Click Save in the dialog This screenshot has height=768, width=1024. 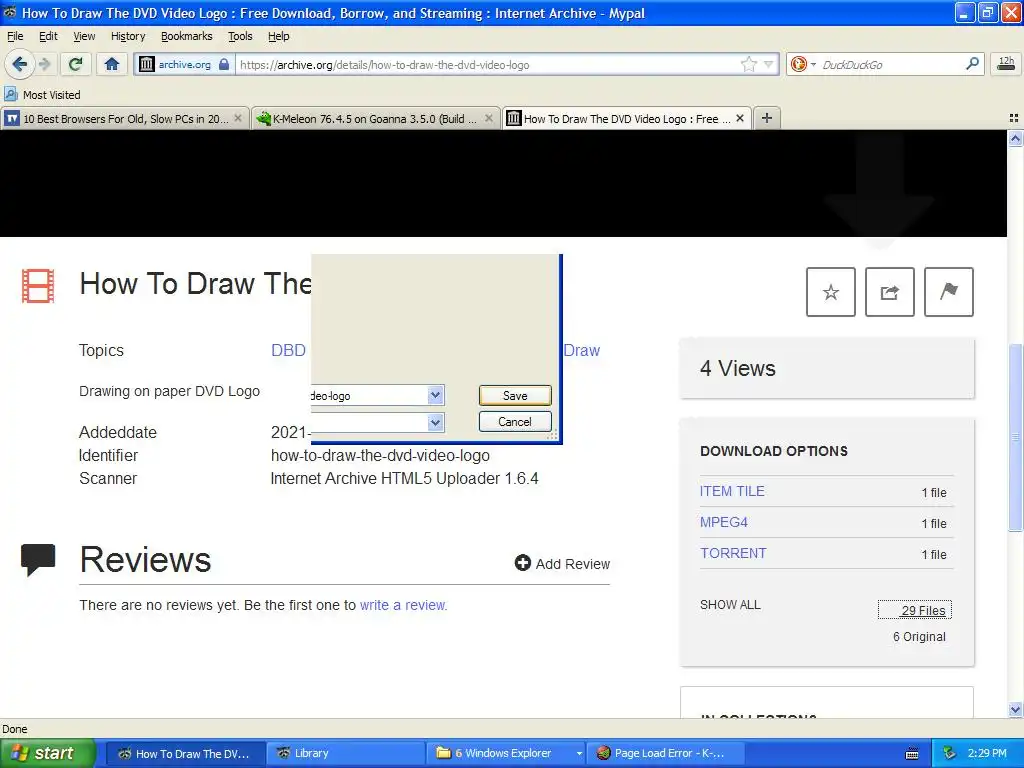click(x=515, y=396)
